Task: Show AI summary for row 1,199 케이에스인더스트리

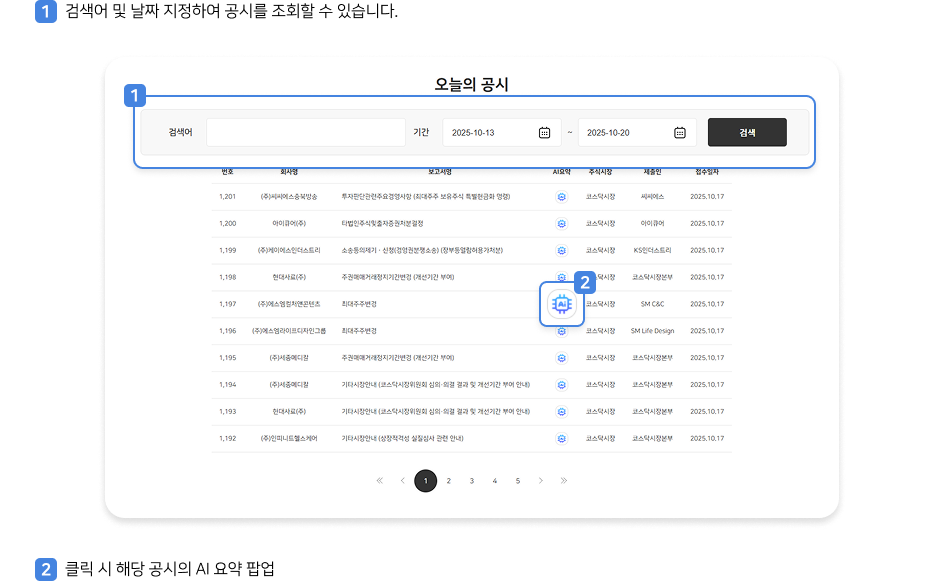Action: [562, 250]
